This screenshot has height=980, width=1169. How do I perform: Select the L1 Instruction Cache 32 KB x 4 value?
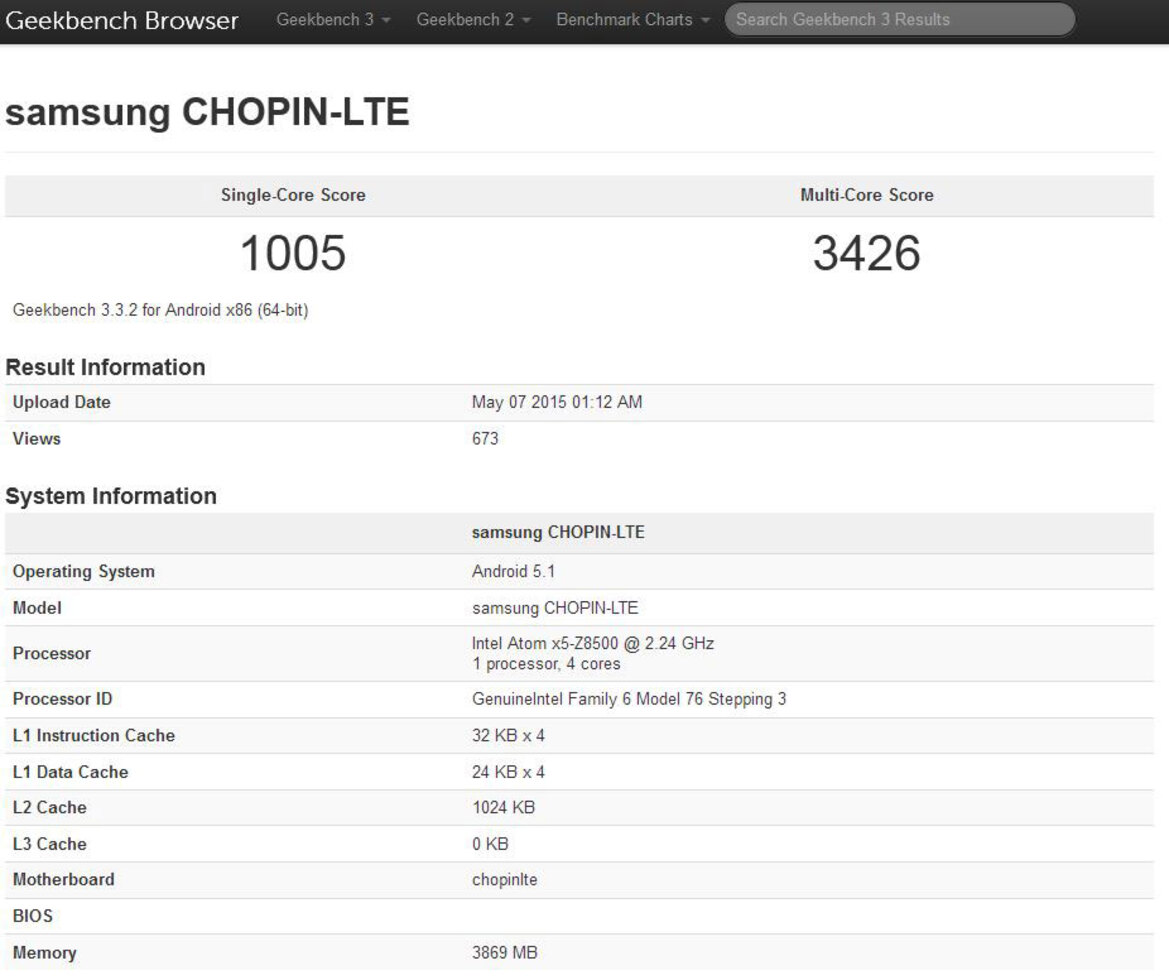click(x=508, y=736)
